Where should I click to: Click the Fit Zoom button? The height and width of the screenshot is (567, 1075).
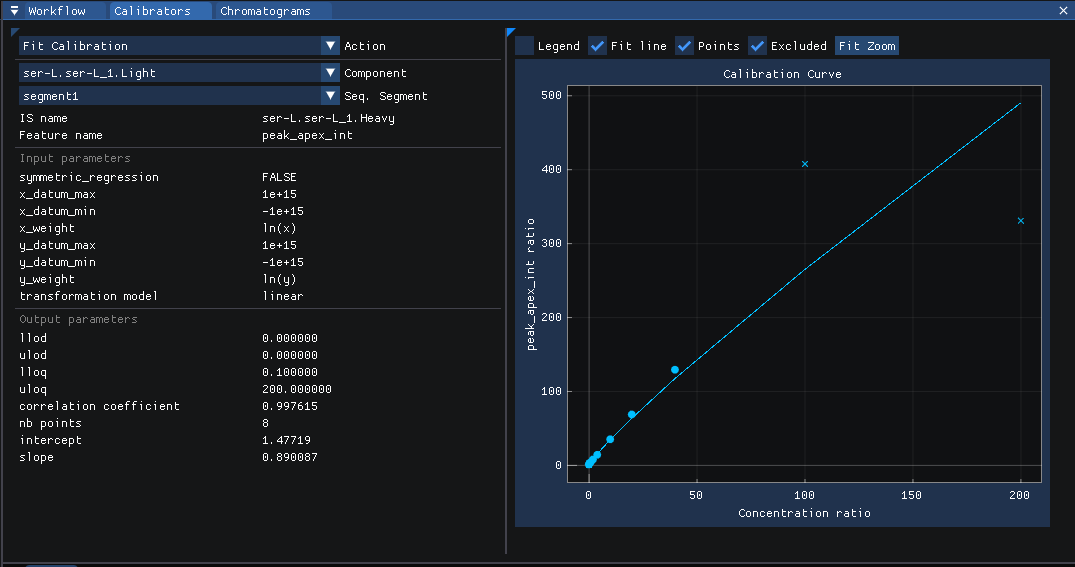pyautogui.click(x=867, y=46)
